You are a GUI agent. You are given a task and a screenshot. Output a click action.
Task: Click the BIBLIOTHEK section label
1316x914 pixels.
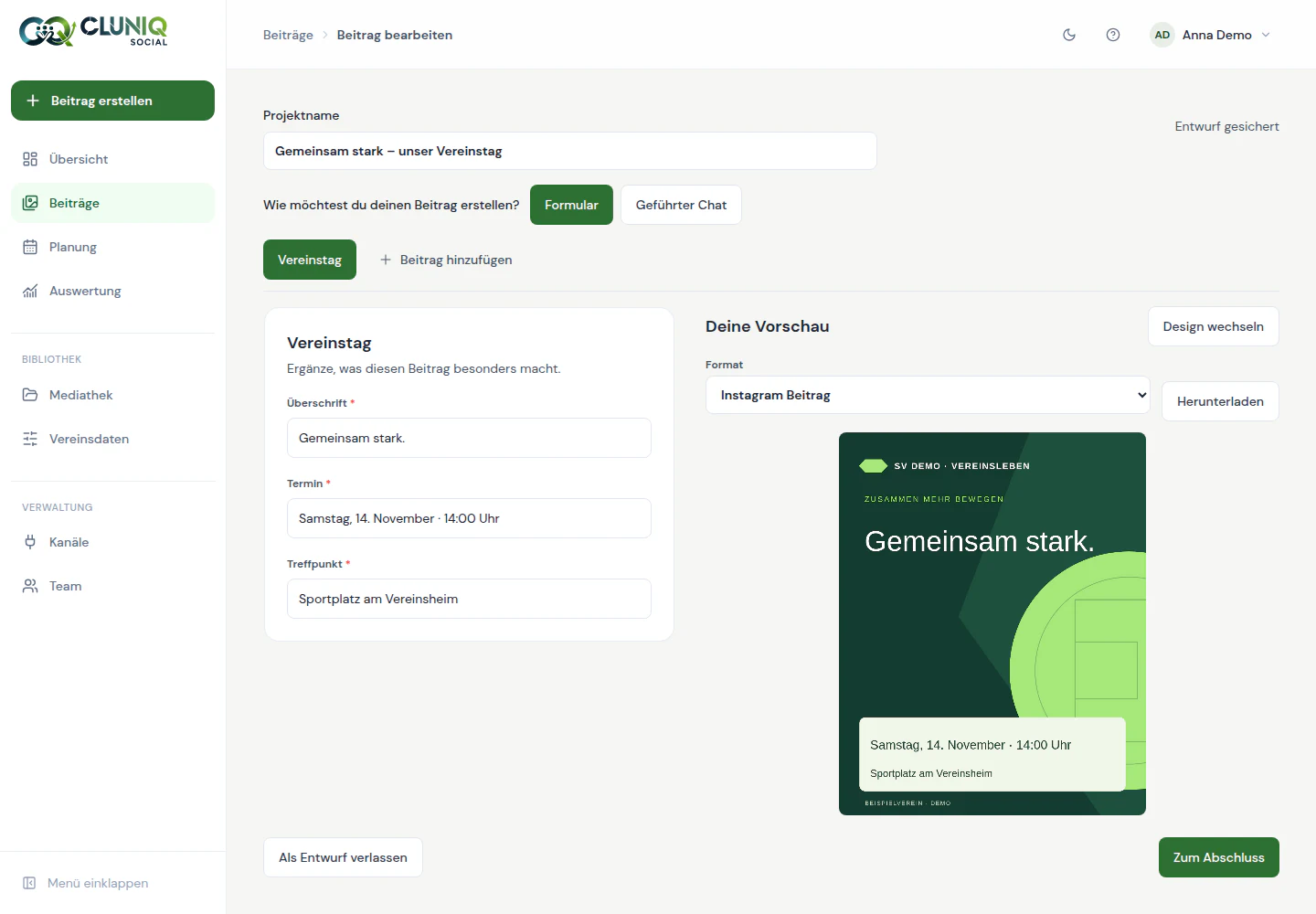tap(51, 359)
